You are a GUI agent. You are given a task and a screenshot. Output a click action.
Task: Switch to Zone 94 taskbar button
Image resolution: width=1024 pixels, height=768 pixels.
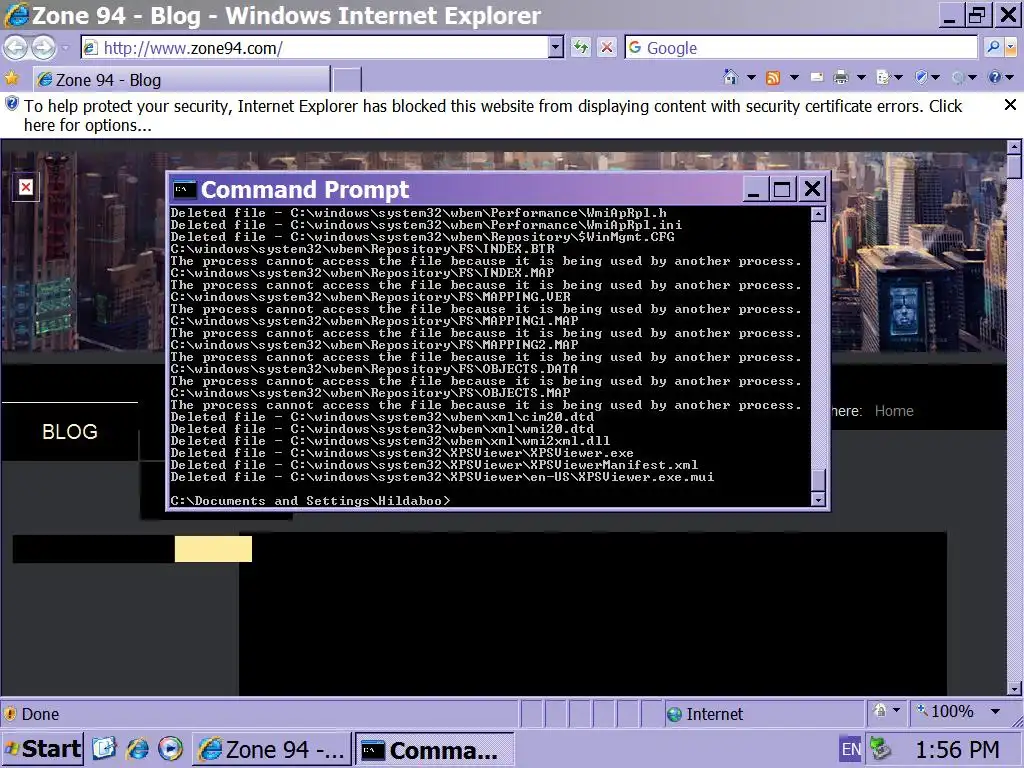pyautogui.click(x=272, y=749)
